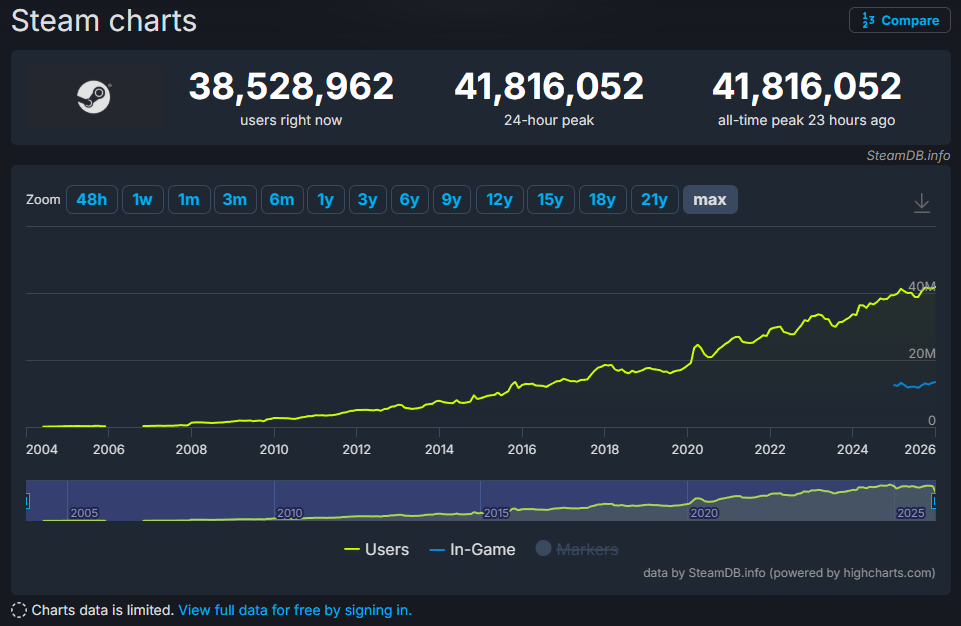Zoom chart to 1m range
This screenshot has height=626, width=961.
pyautogui.click(x=188, y=200)
